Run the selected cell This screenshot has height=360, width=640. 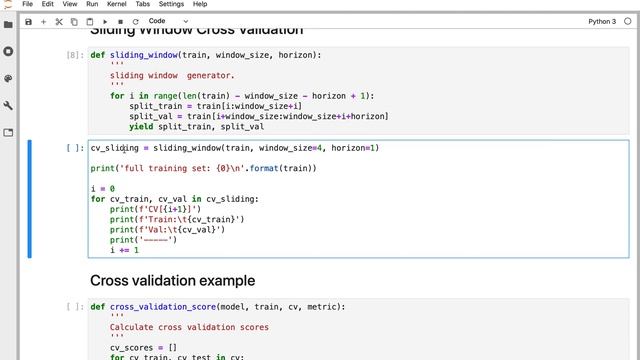(x=105, y=22)
